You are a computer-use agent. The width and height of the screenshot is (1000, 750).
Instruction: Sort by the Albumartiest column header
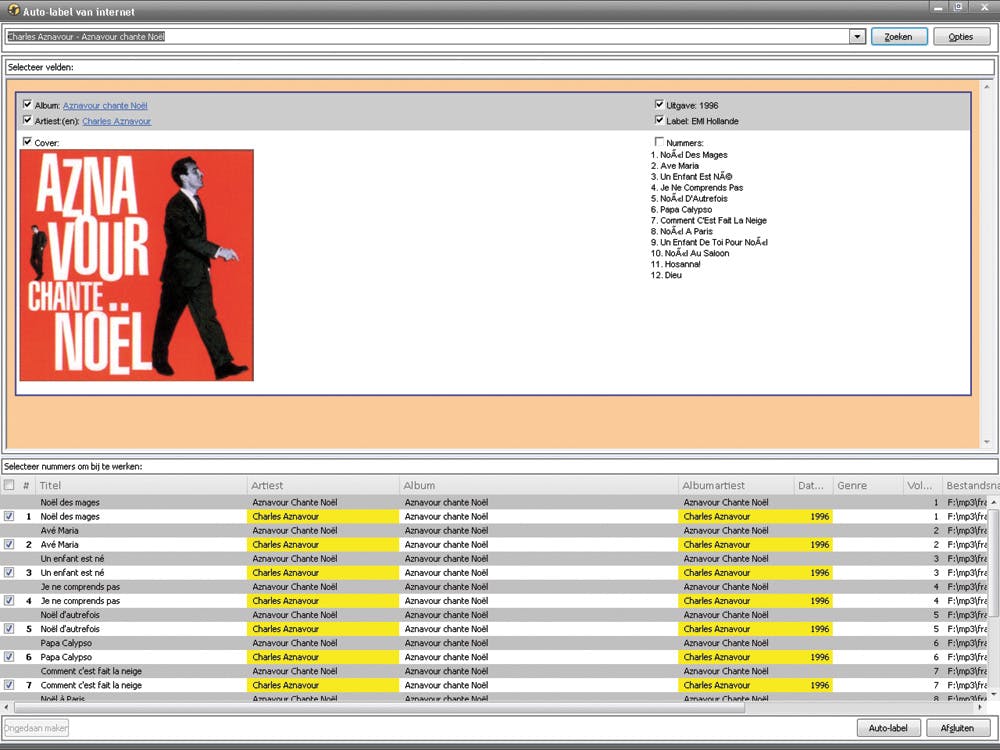(x=736, y=485)
